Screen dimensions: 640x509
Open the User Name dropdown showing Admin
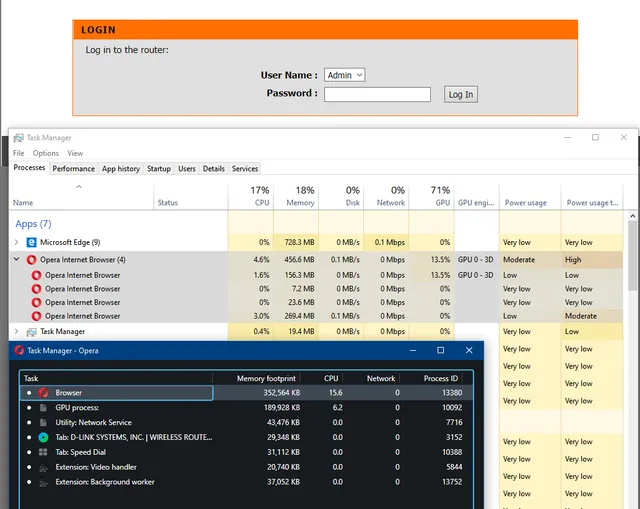(344, 75)
